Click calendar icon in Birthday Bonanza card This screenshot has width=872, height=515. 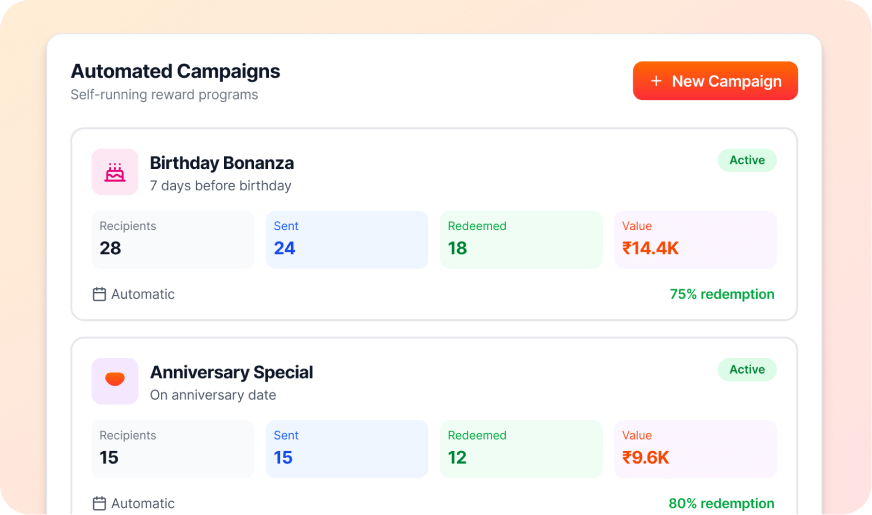click(x=99, y=294)
